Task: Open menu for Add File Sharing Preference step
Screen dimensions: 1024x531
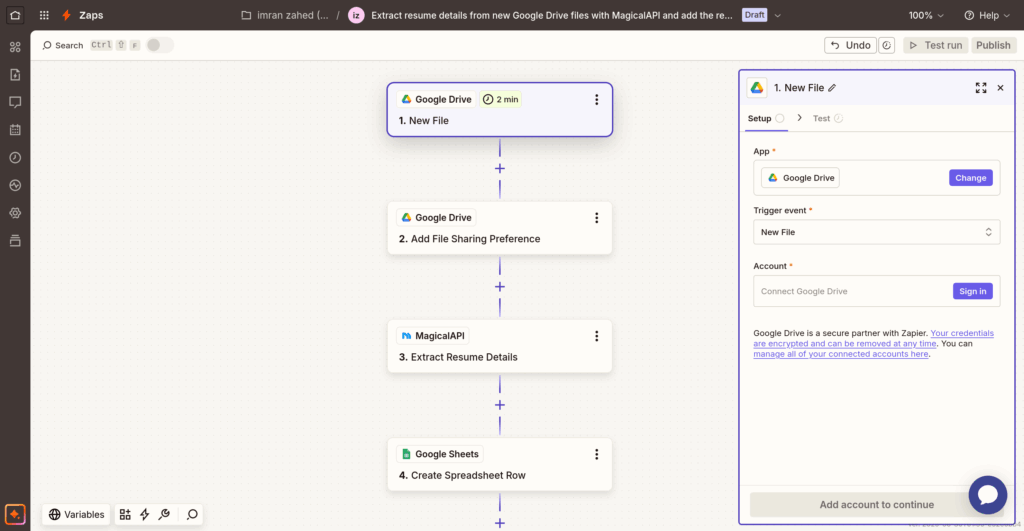Action: (x=596, y=217)
